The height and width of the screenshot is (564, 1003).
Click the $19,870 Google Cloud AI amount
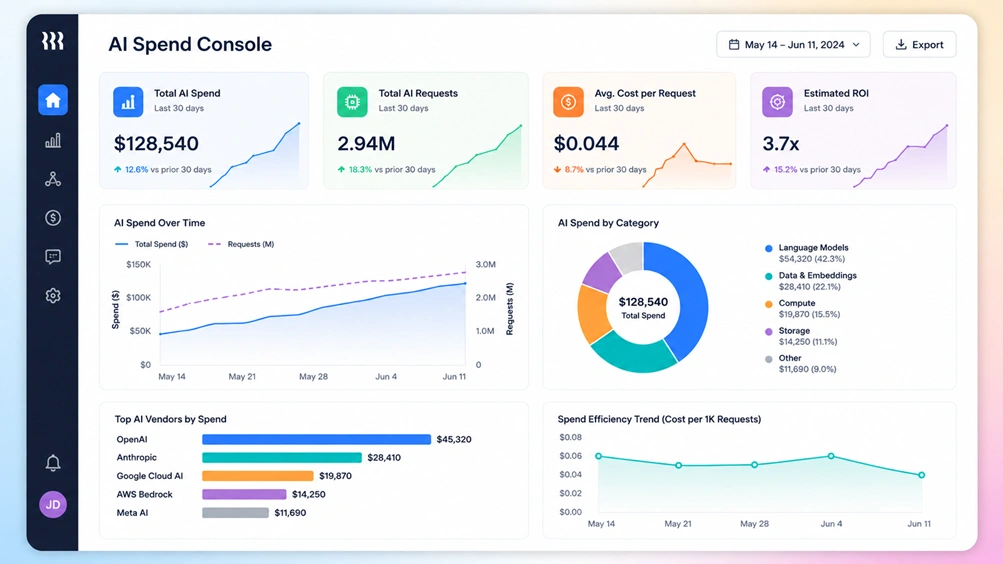click(335, 476)
